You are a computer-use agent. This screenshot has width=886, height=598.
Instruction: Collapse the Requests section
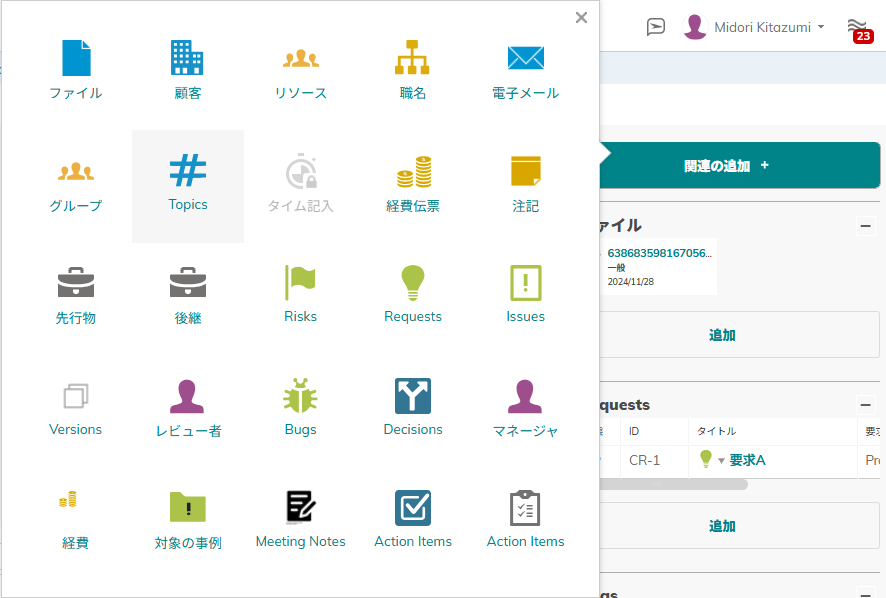coord(865,405)
